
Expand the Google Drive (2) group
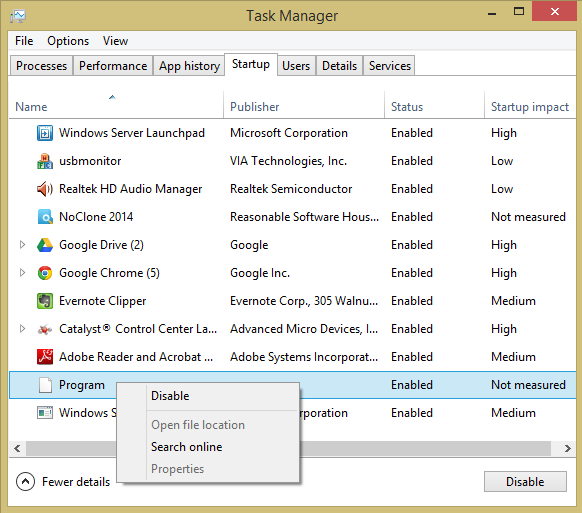22,245
